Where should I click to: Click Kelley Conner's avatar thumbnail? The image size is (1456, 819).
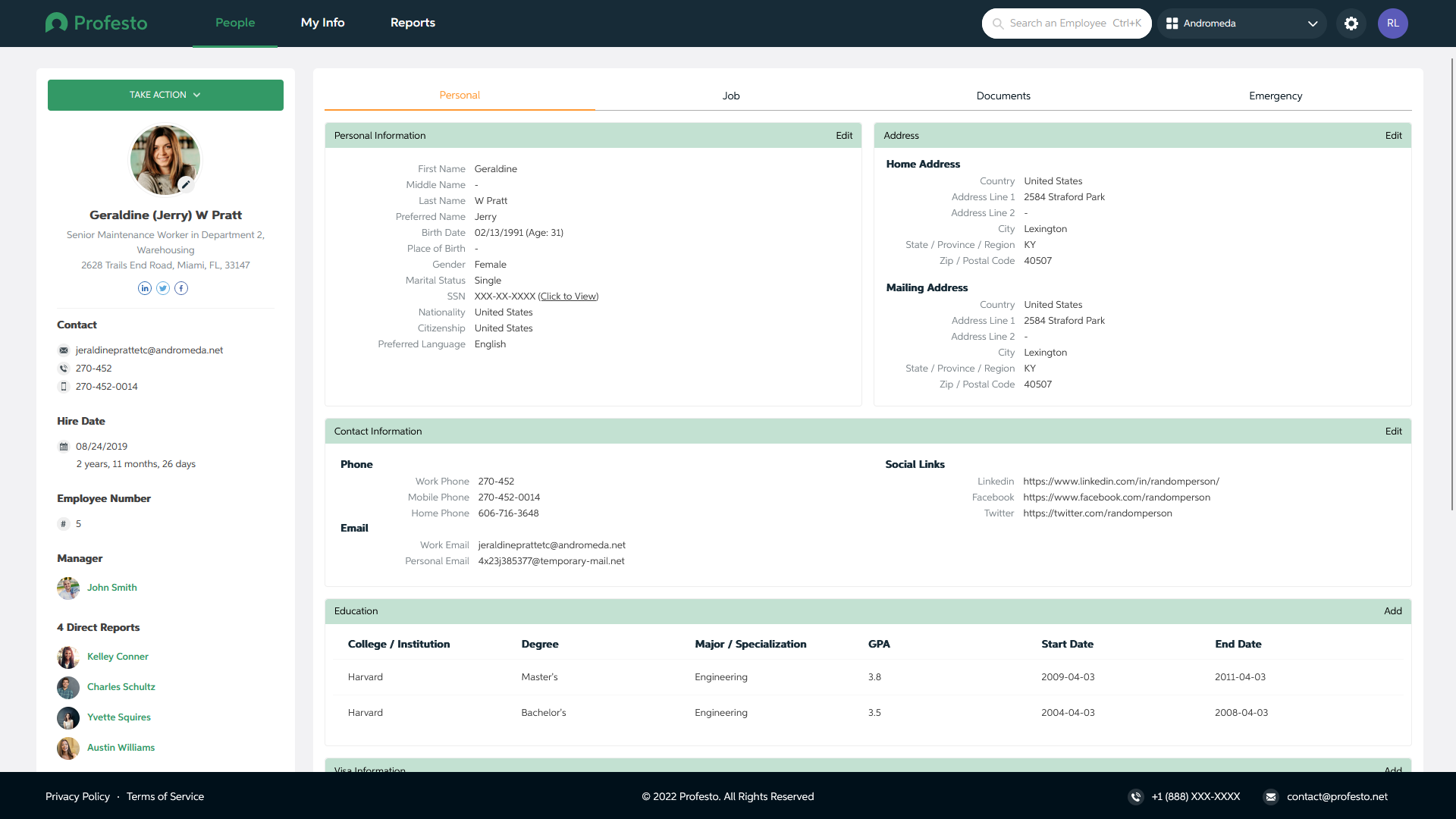(x=68, y=657)
